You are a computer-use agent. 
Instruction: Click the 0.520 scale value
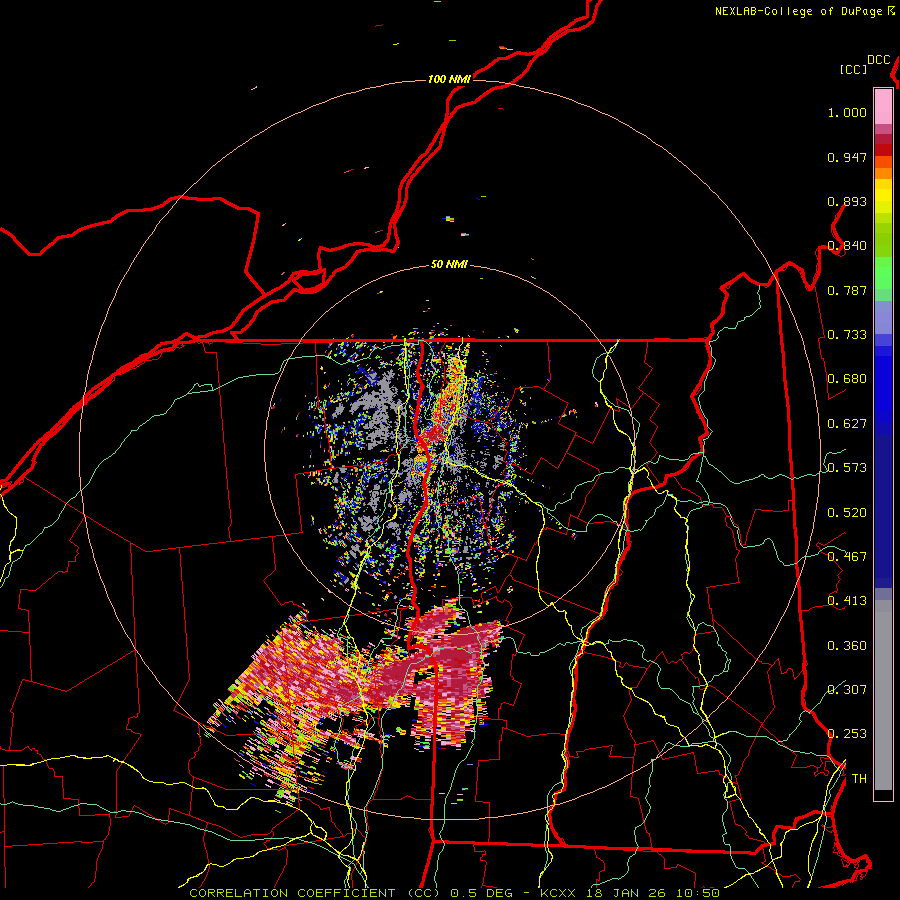coord(847,513)
